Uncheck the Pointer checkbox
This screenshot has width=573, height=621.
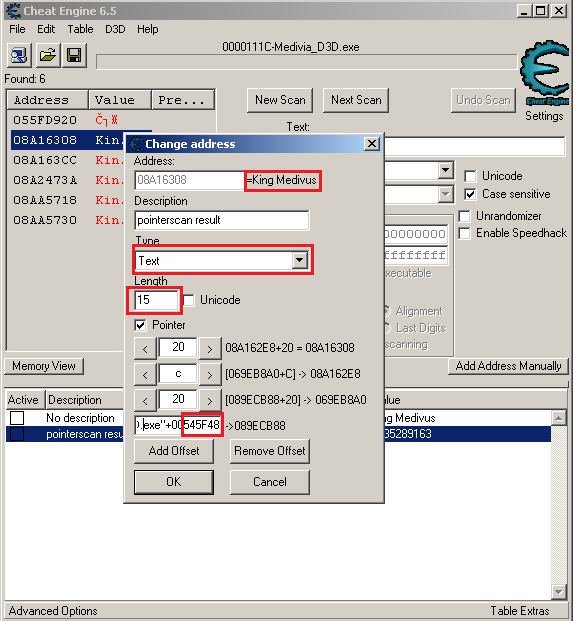pos(140,325)
